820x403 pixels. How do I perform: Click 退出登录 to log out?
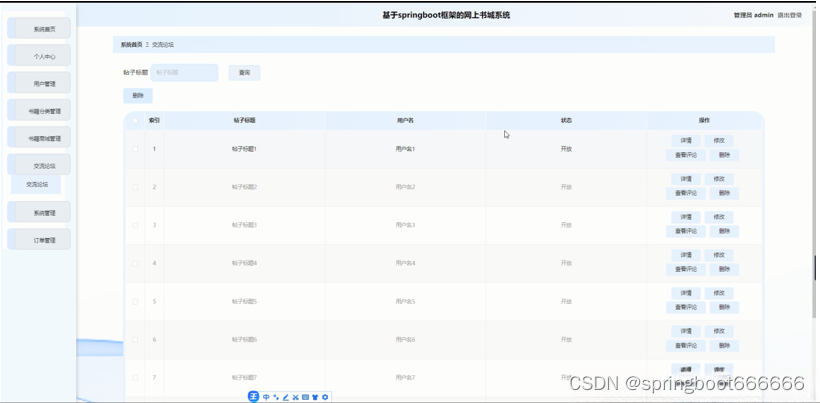790,15
